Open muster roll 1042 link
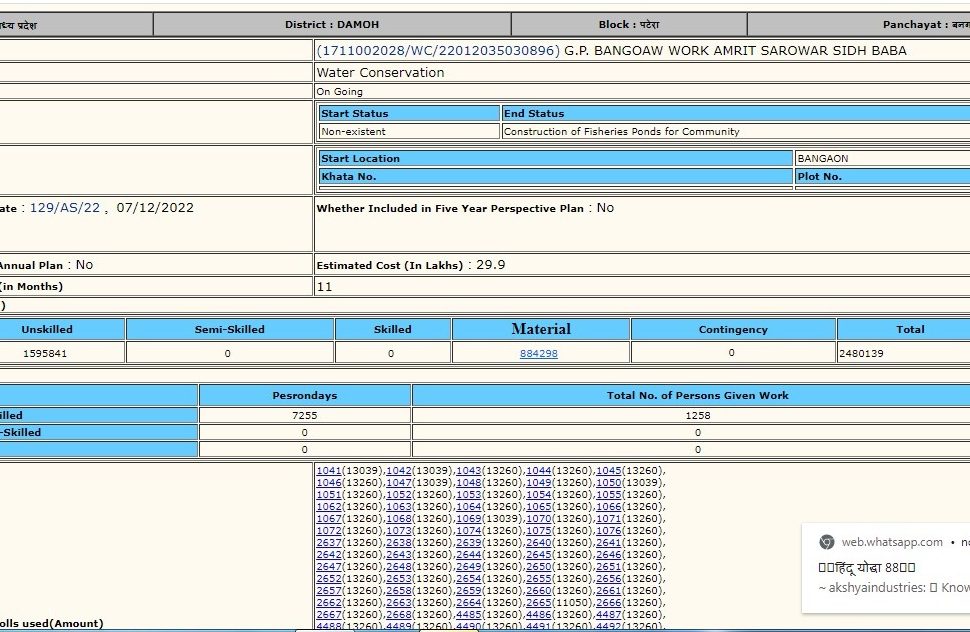Image resolution: width=970 pixels, height=632 pixels. pos(398,471)
